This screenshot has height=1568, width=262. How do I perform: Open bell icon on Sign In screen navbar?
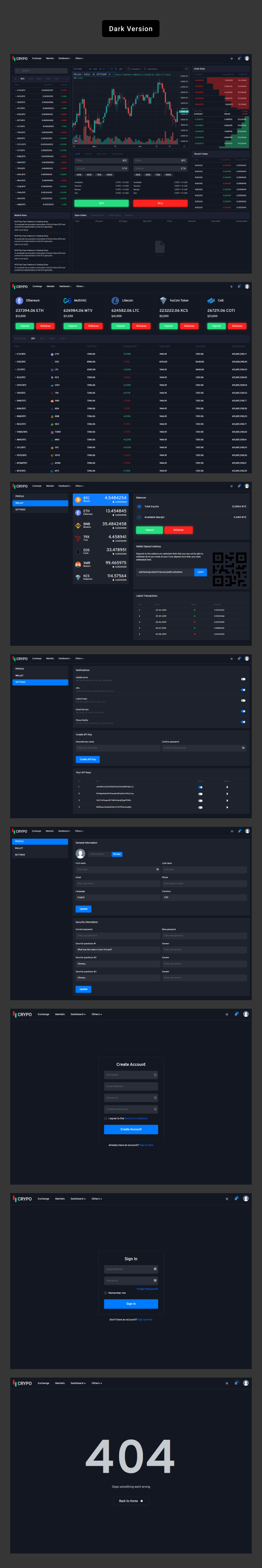[236, 1199]
